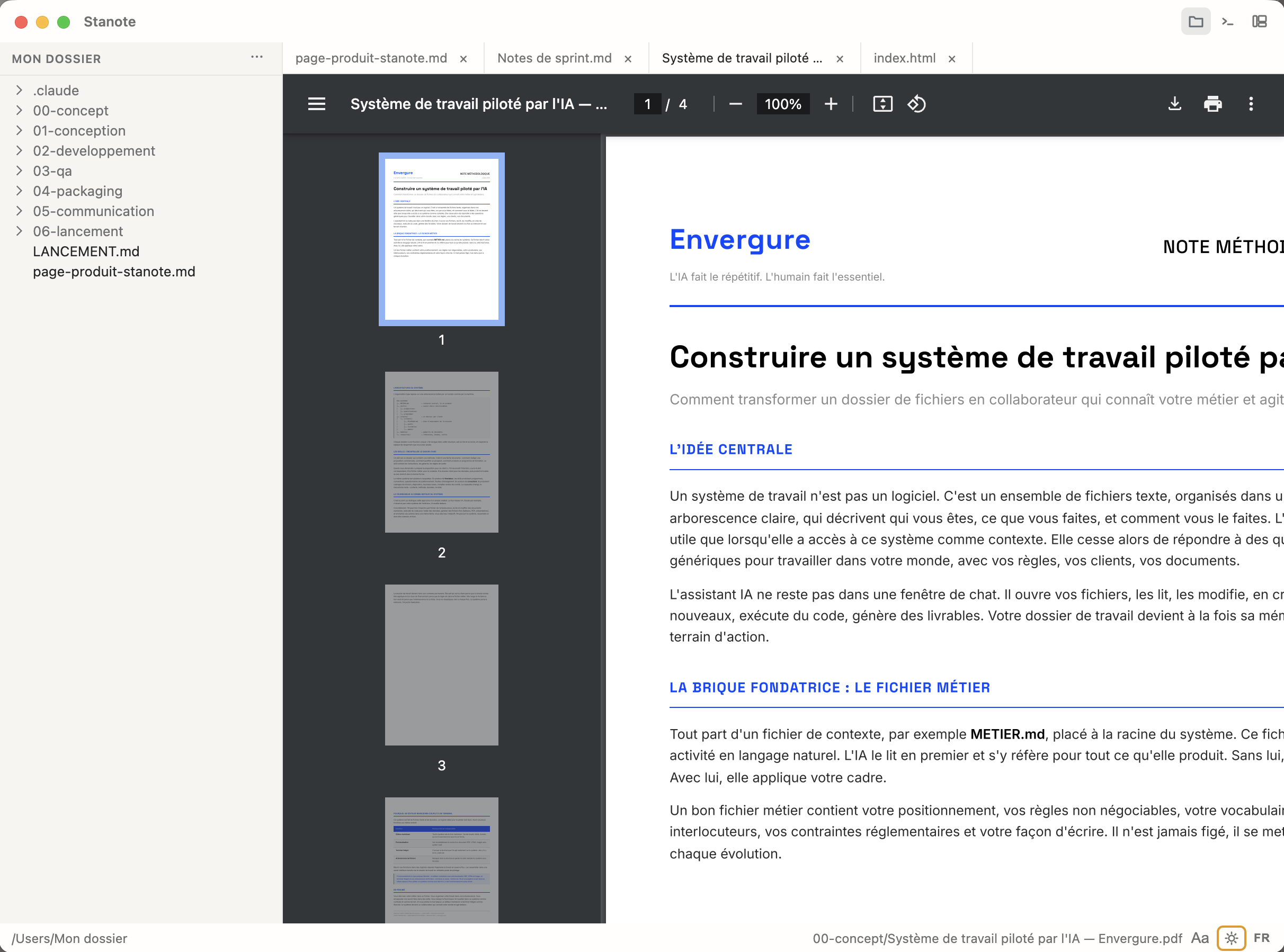Click the PDF file path in status bar

click(997, 938)
